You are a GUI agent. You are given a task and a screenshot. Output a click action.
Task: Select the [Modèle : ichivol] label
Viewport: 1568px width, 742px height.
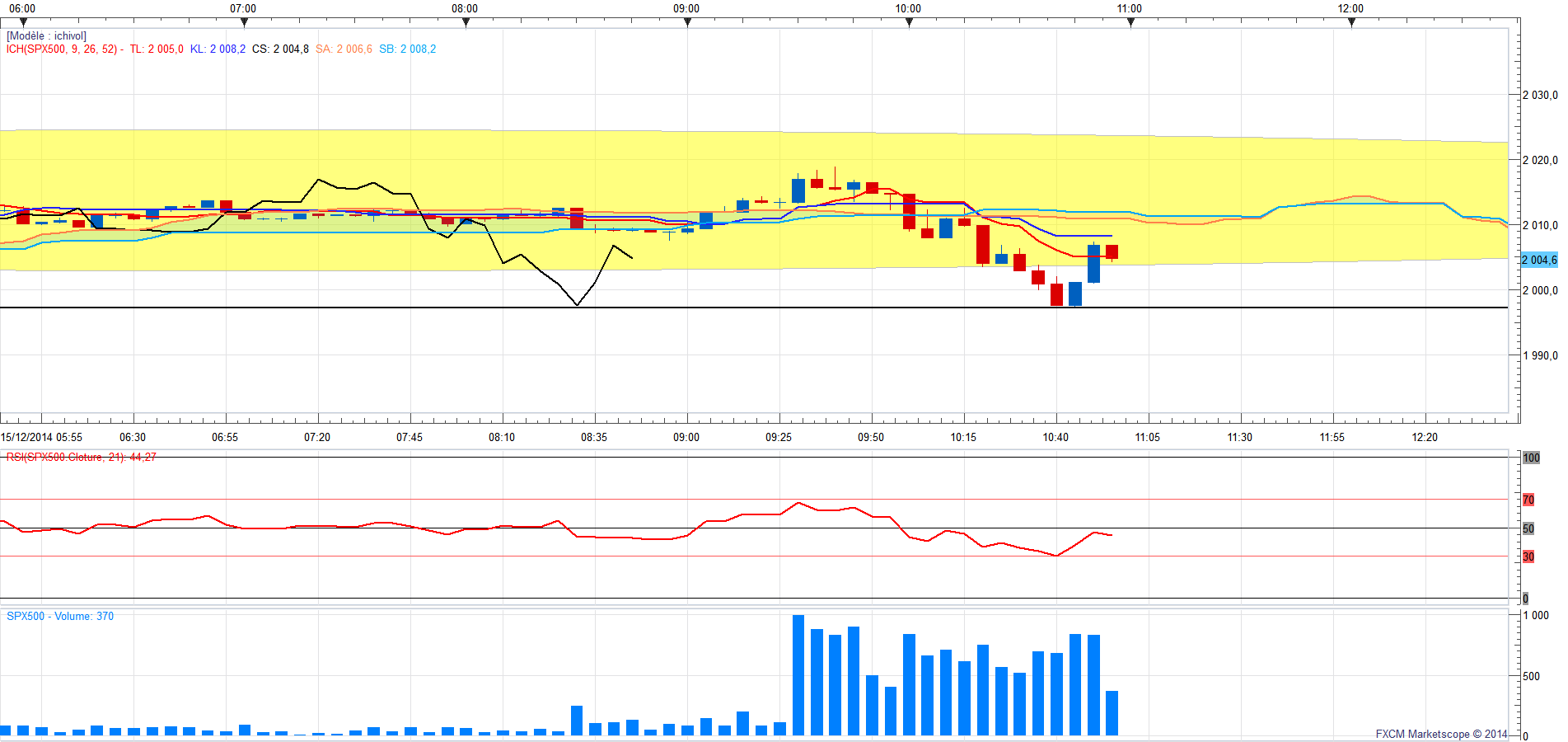46,36
